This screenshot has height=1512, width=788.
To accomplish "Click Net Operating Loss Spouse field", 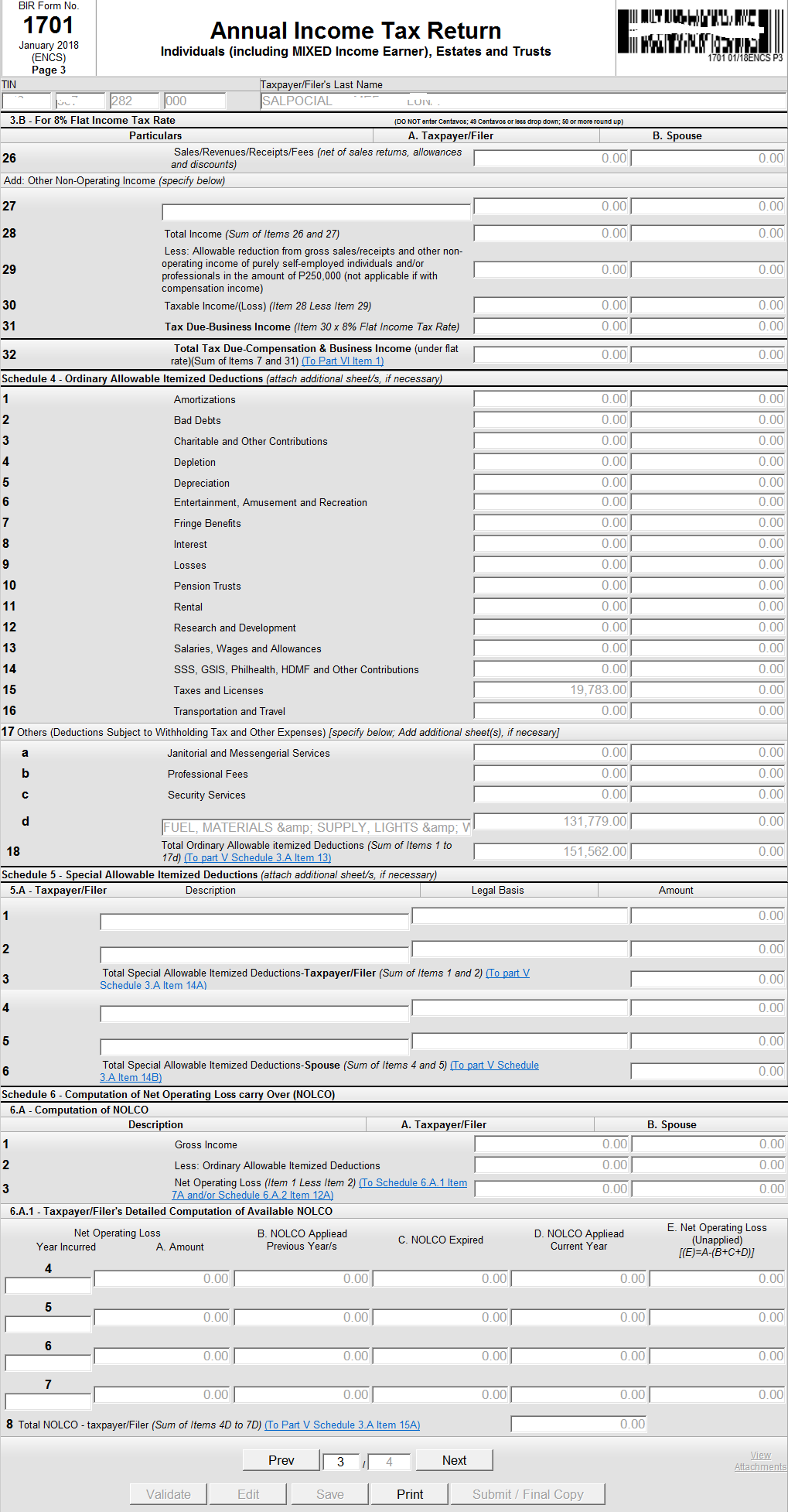I will [708, 1189].
